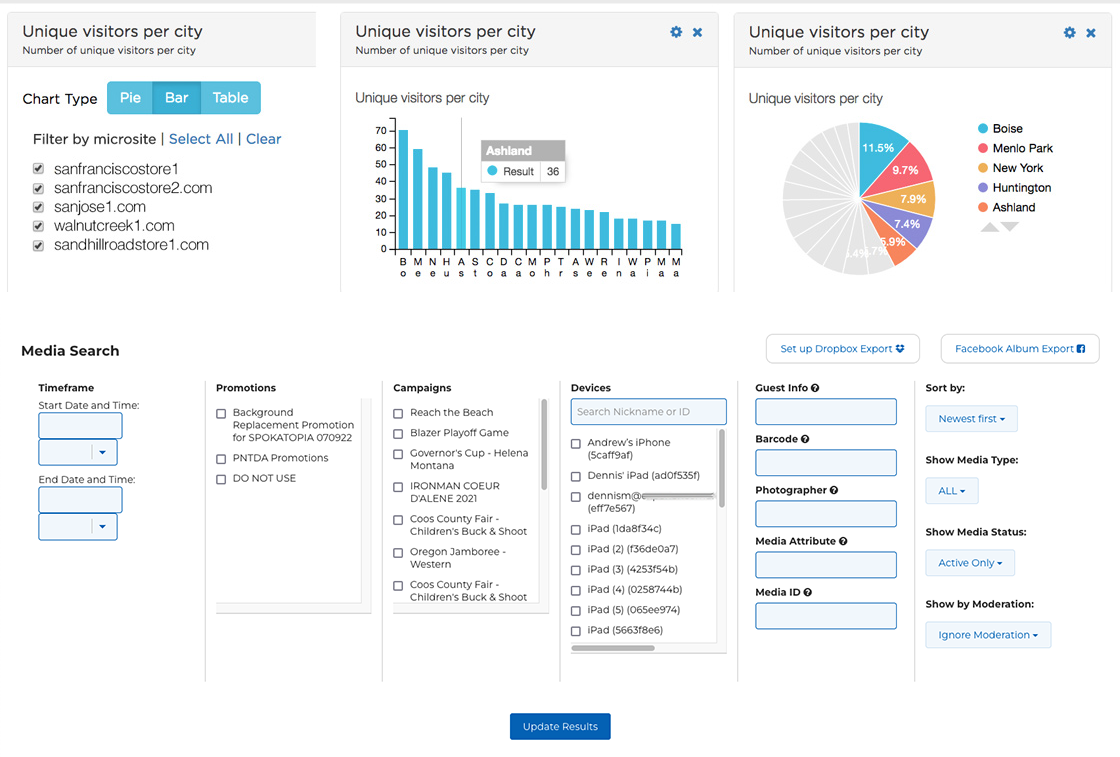This screenshot has height=757, width=1120.
Task: Click the Start Date and Time input
Action: pos(80,426)
